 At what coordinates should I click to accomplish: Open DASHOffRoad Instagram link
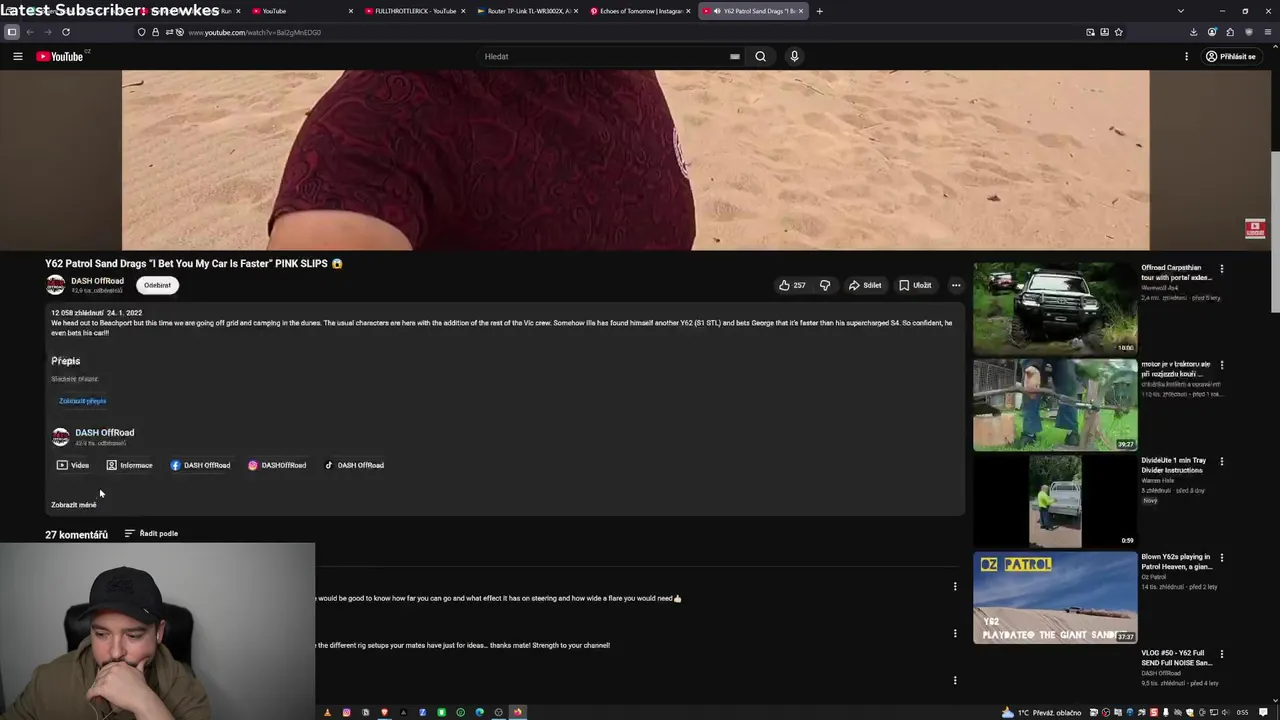[277, 465]
